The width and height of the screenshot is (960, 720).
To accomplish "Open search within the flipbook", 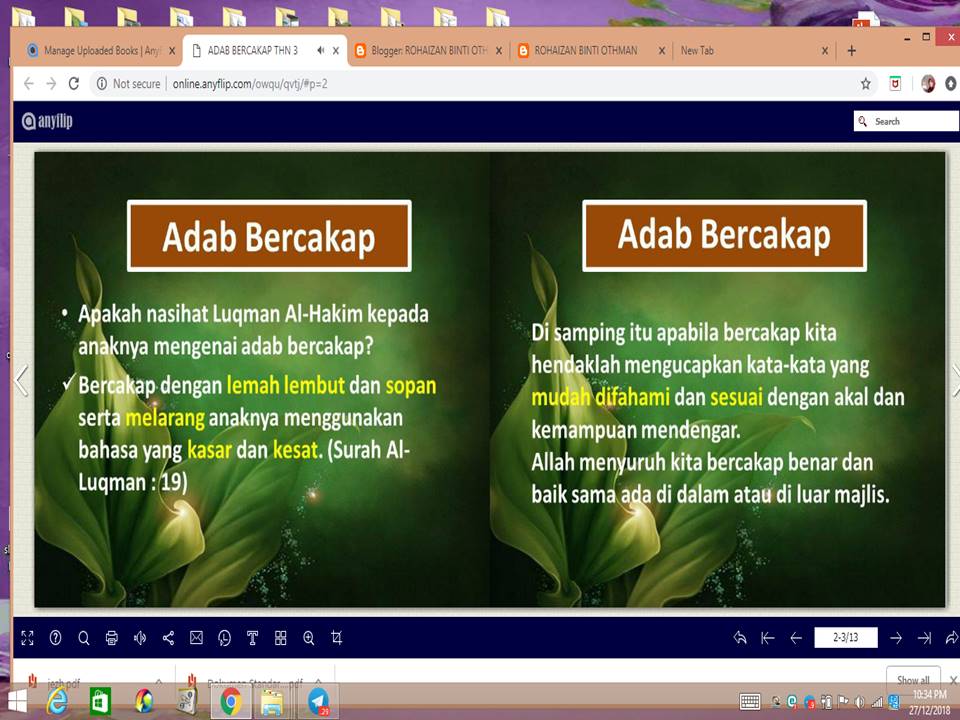I will pos(84,637).
